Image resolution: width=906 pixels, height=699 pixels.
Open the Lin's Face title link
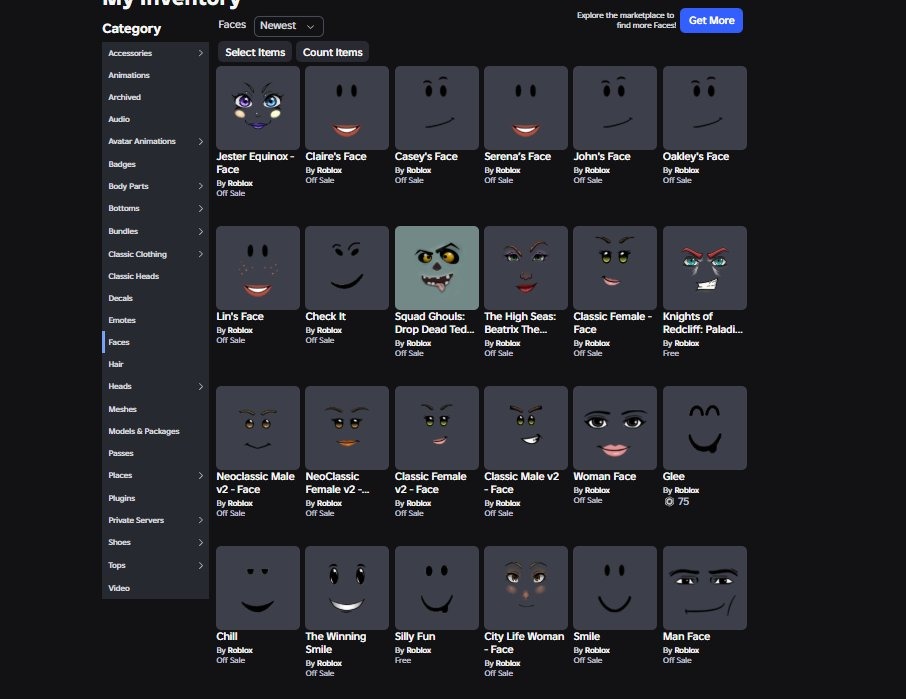[240, 317]
